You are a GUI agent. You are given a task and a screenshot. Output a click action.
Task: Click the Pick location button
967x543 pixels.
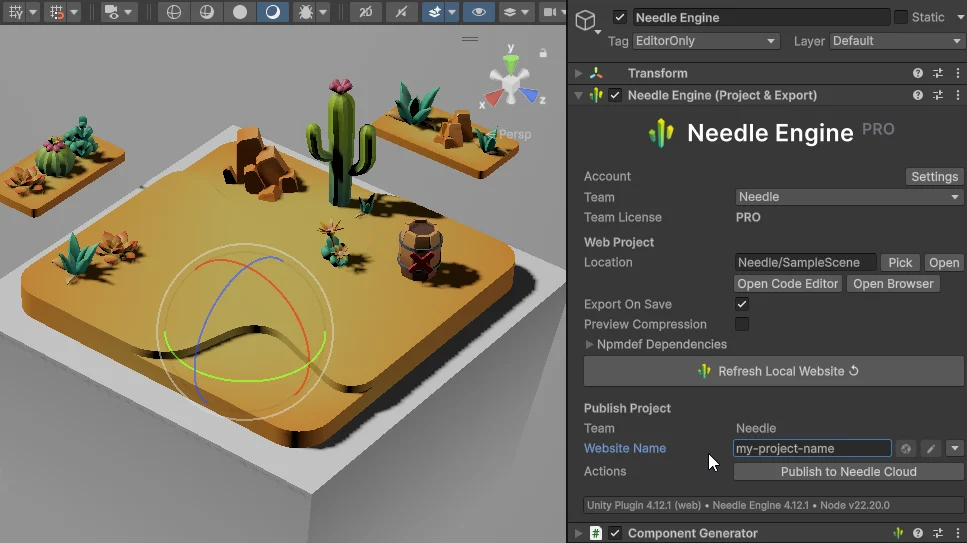900,262
